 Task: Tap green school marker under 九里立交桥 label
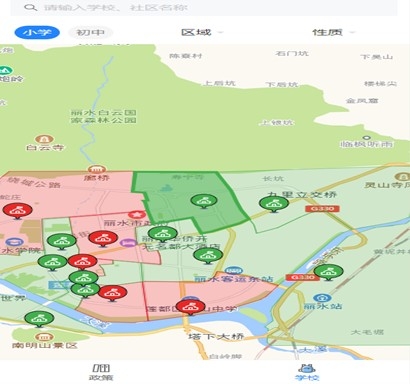274,204
